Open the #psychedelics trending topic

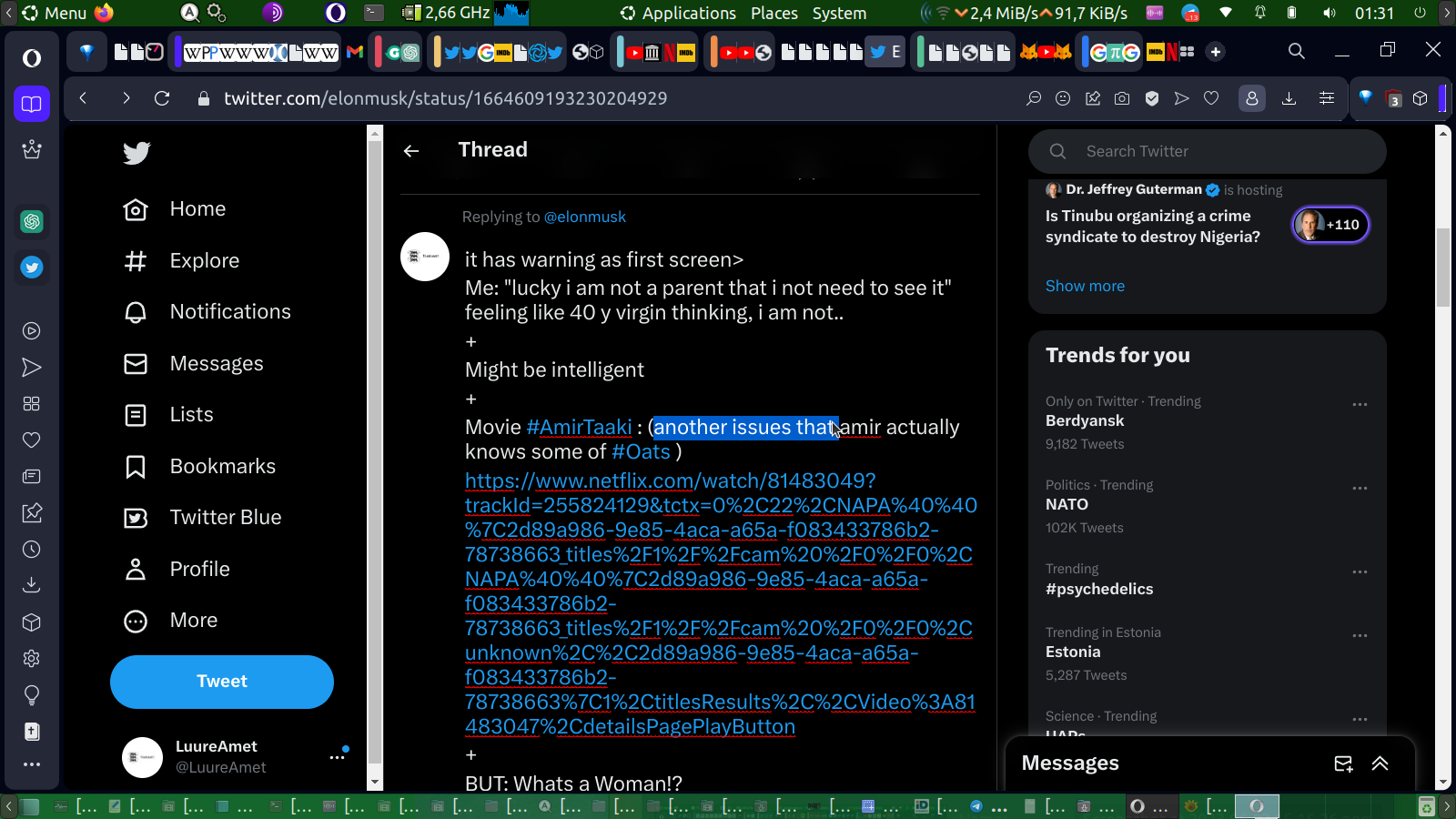click(1099, 590)
